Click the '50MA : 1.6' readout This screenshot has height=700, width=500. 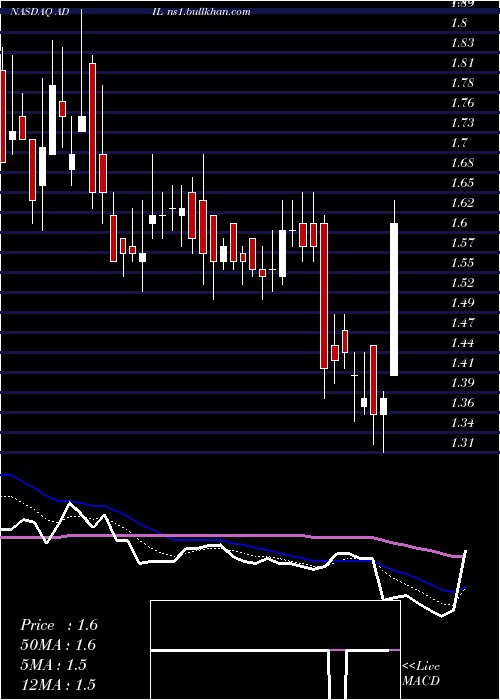59,645
